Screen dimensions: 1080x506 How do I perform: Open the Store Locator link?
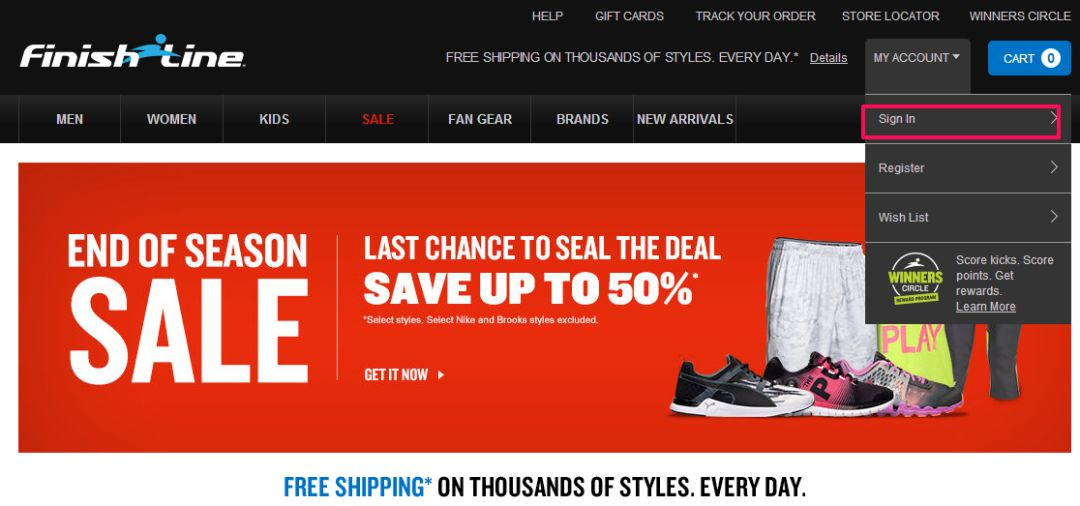click(x=890, y=16)
